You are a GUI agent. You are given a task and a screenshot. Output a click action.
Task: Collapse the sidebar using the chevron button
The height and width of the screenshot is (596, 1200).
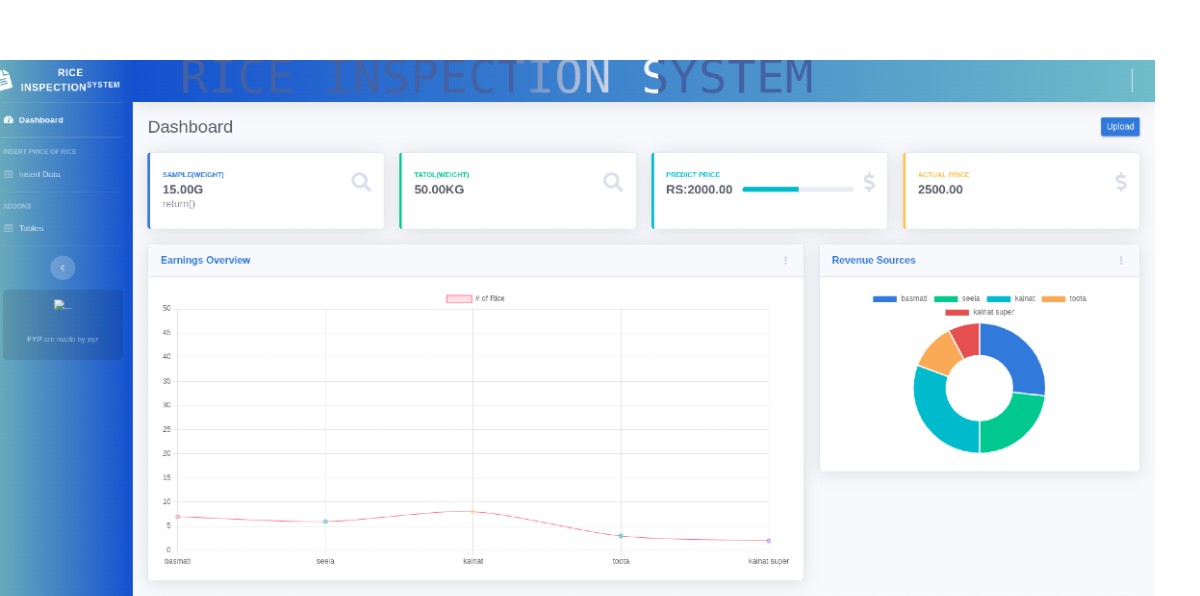(x=62, y=267)
